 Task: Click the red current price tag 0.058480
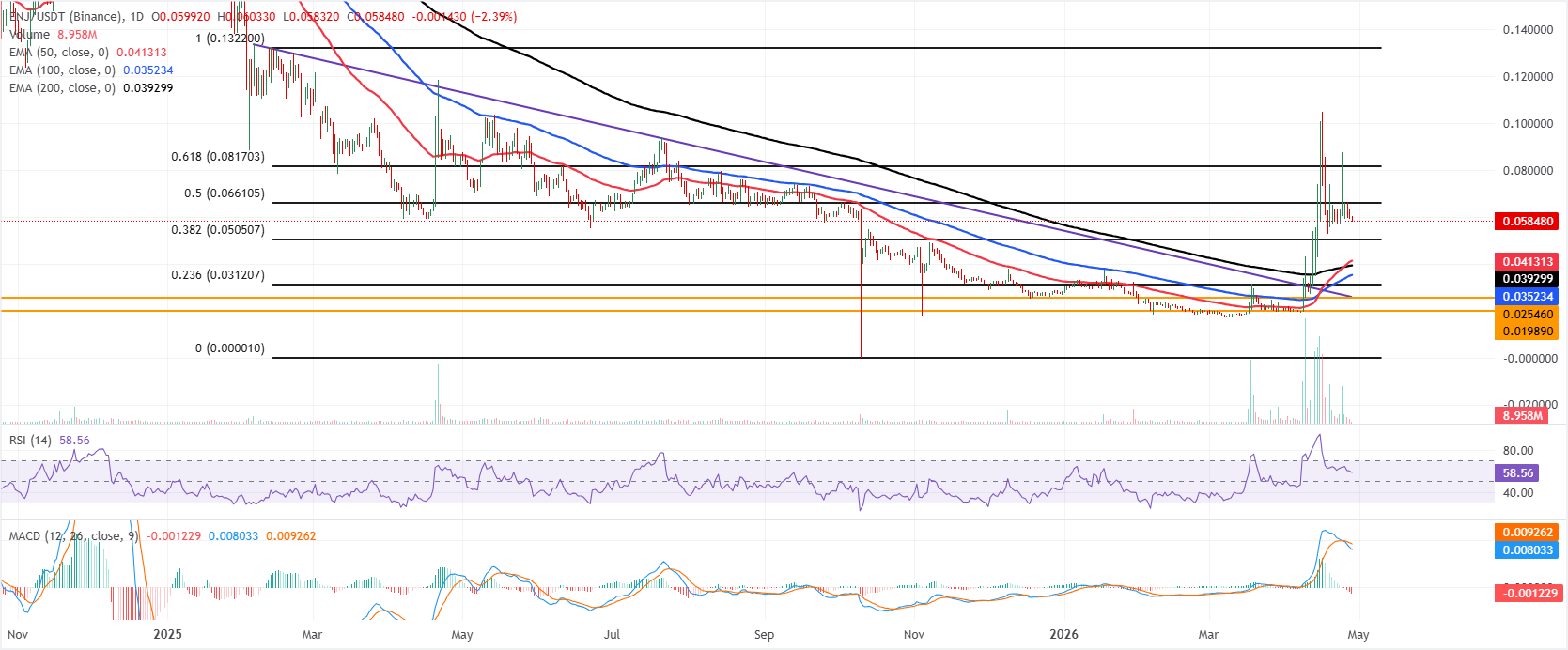(x=1528, y=222)
